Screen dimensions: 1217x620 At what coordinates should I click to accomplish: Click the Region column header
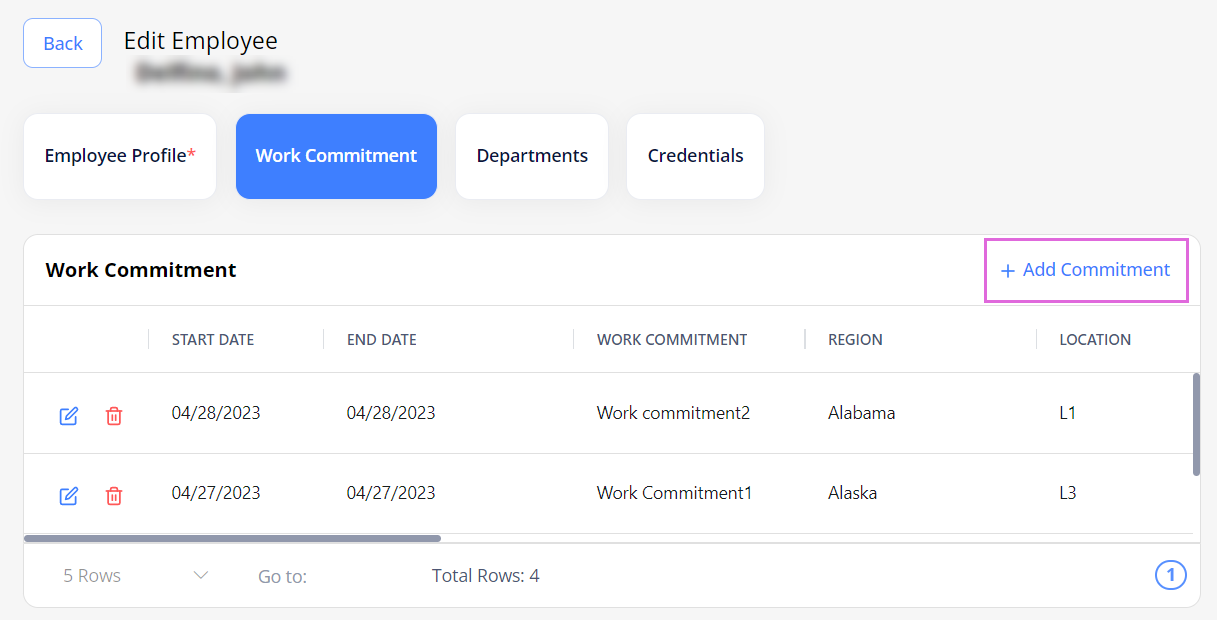click(x=855, y=340)
